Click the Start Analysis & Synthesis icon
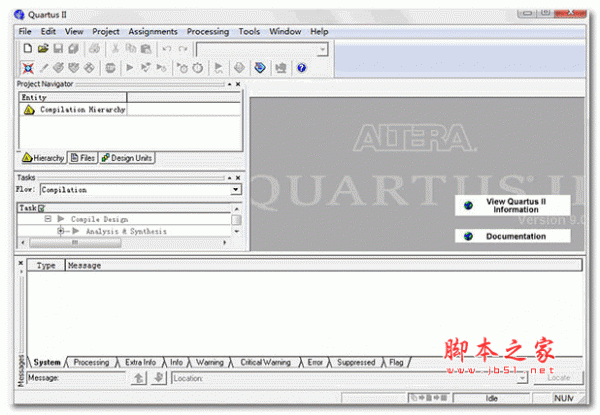Image resolution: width=600 pixels, height=415 pixels. [145, 68]
